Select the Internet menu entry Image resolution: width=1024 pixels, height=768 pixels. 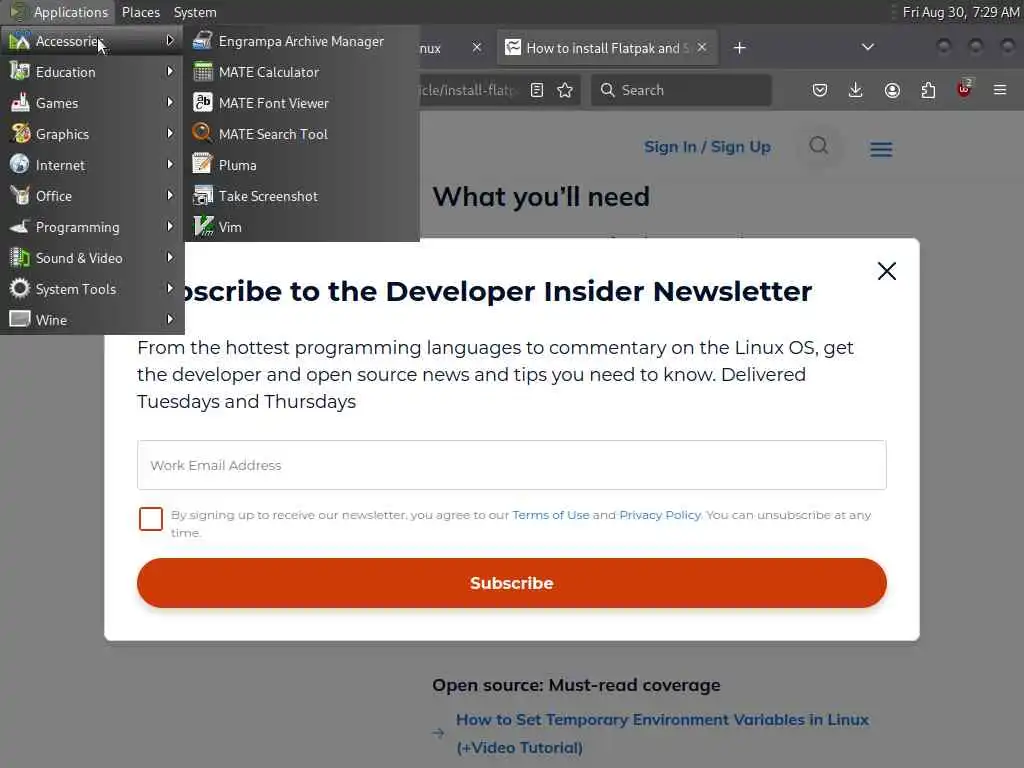[x=92, y=165]
